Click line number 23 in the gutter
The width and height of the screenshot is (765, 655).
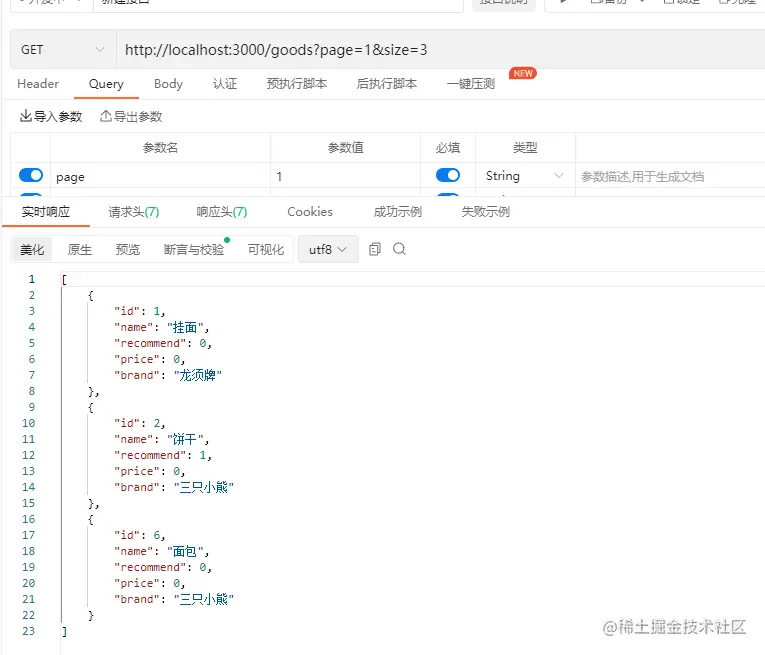[x=29, y=631]
